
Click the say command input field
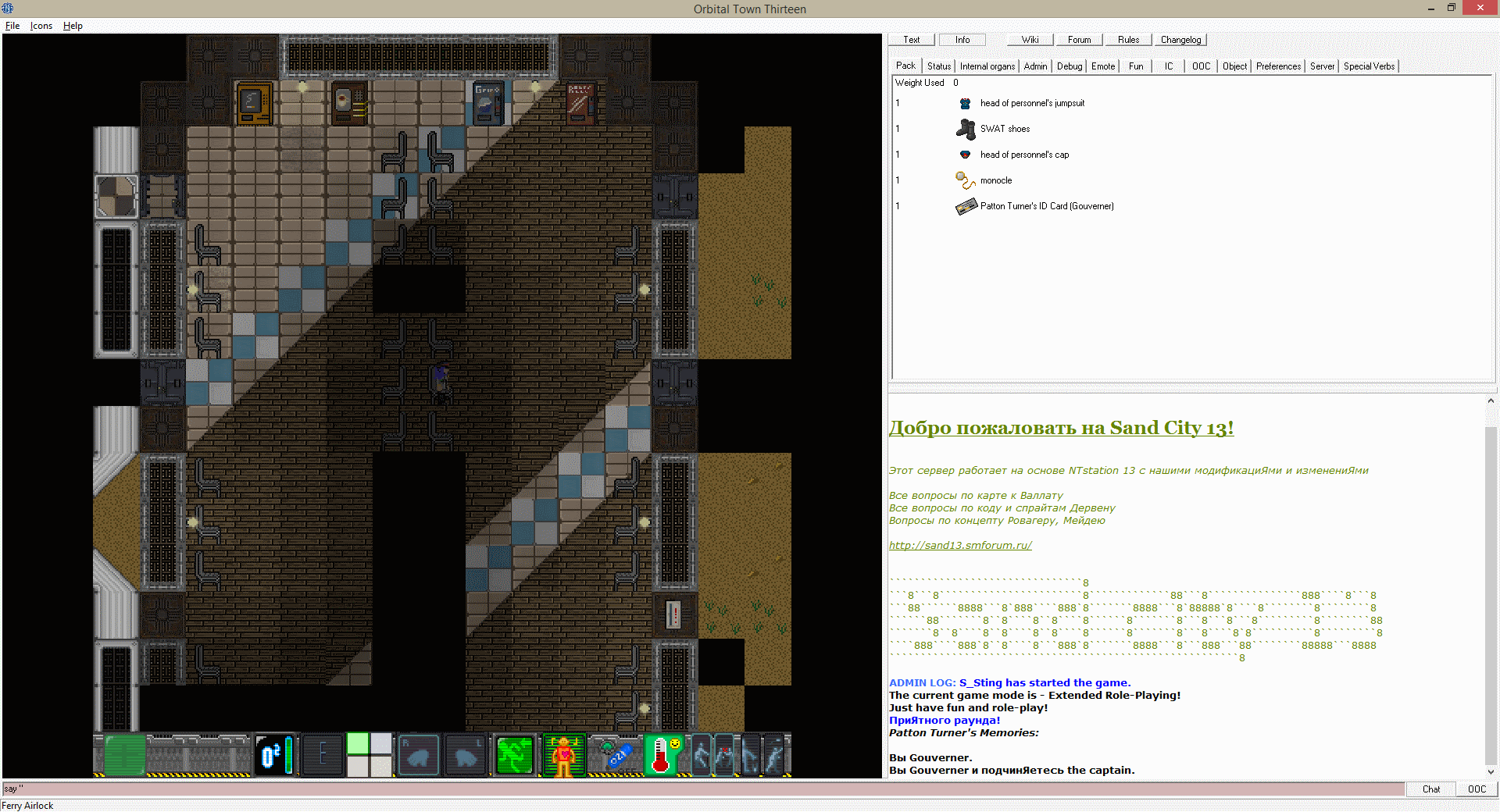coord(702,789)
